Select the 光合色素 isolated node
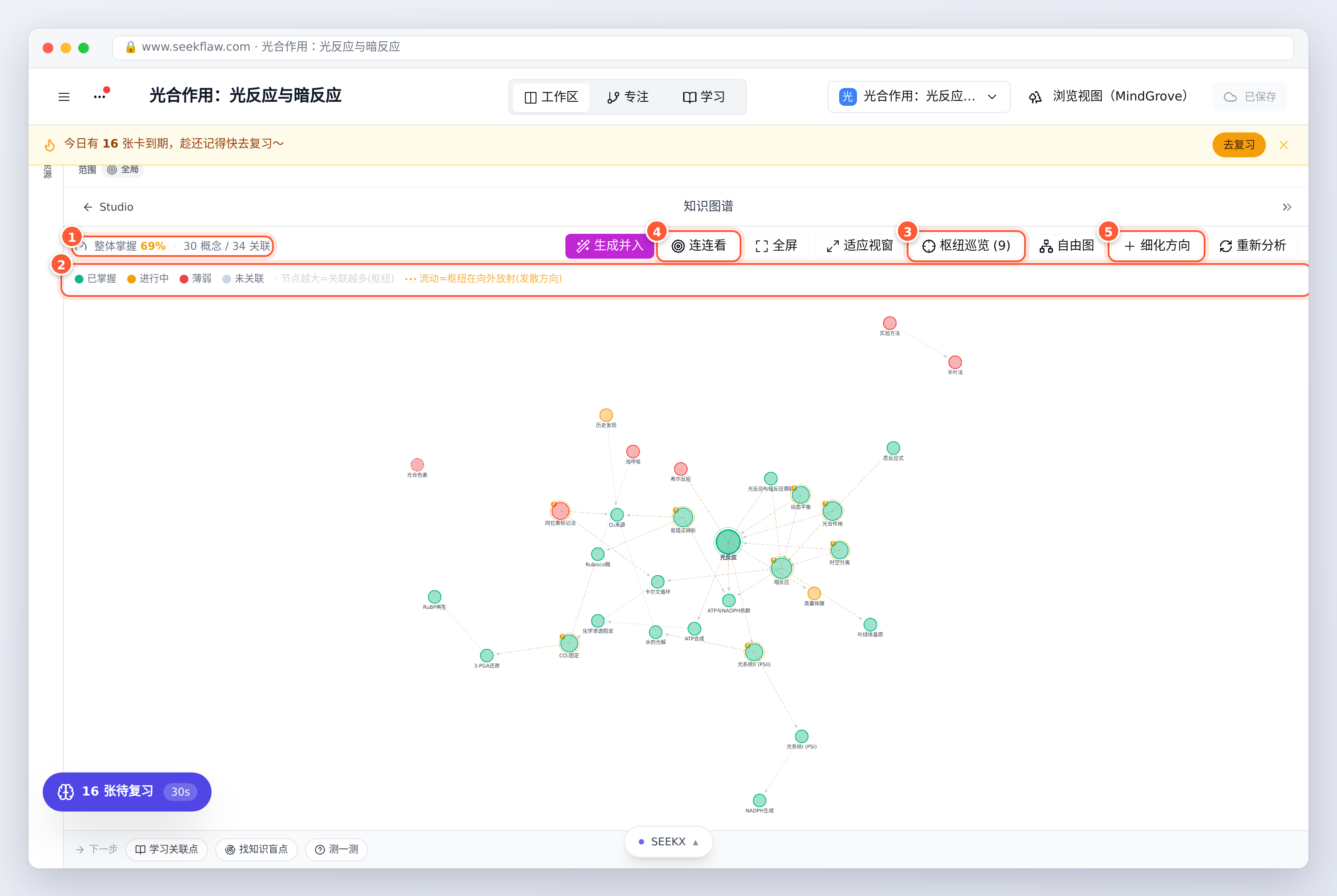The image size is (1337, 896). 417,464
